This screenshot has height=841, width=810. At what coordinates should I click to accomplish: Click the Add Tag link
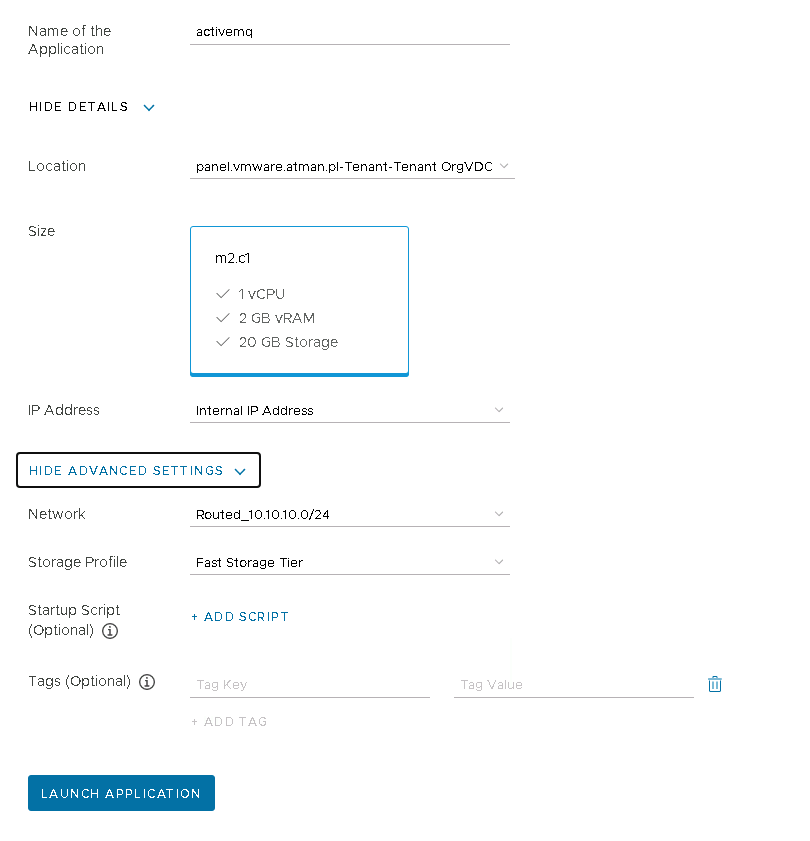click(229, 722)
